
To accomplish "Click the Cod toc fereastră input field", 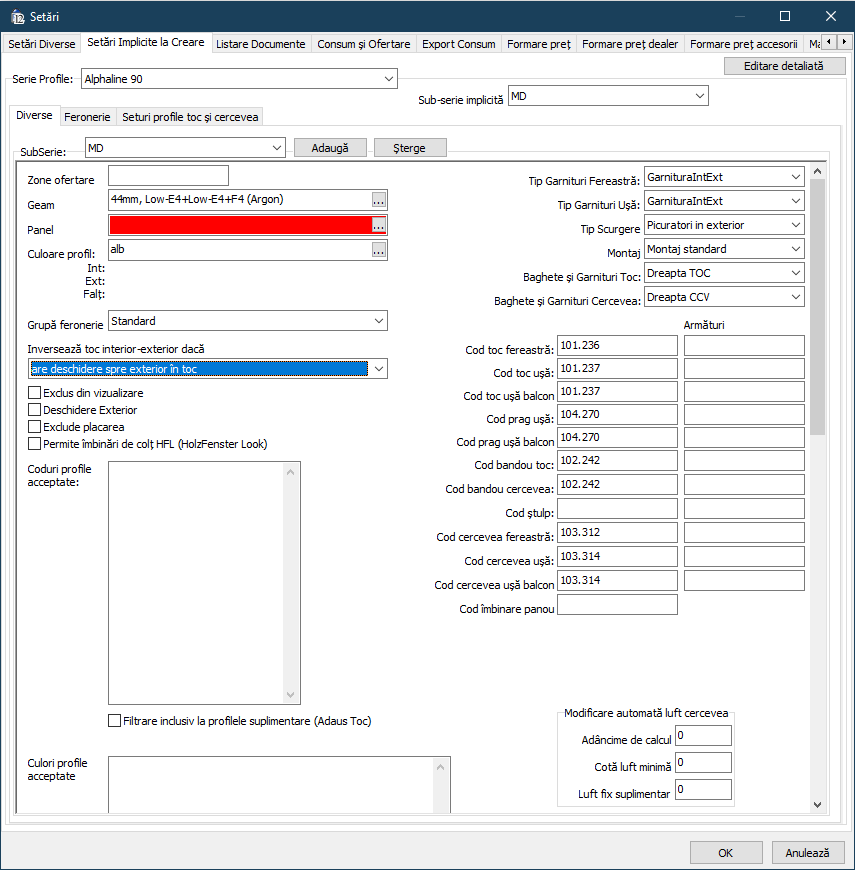I will point(617,345).
